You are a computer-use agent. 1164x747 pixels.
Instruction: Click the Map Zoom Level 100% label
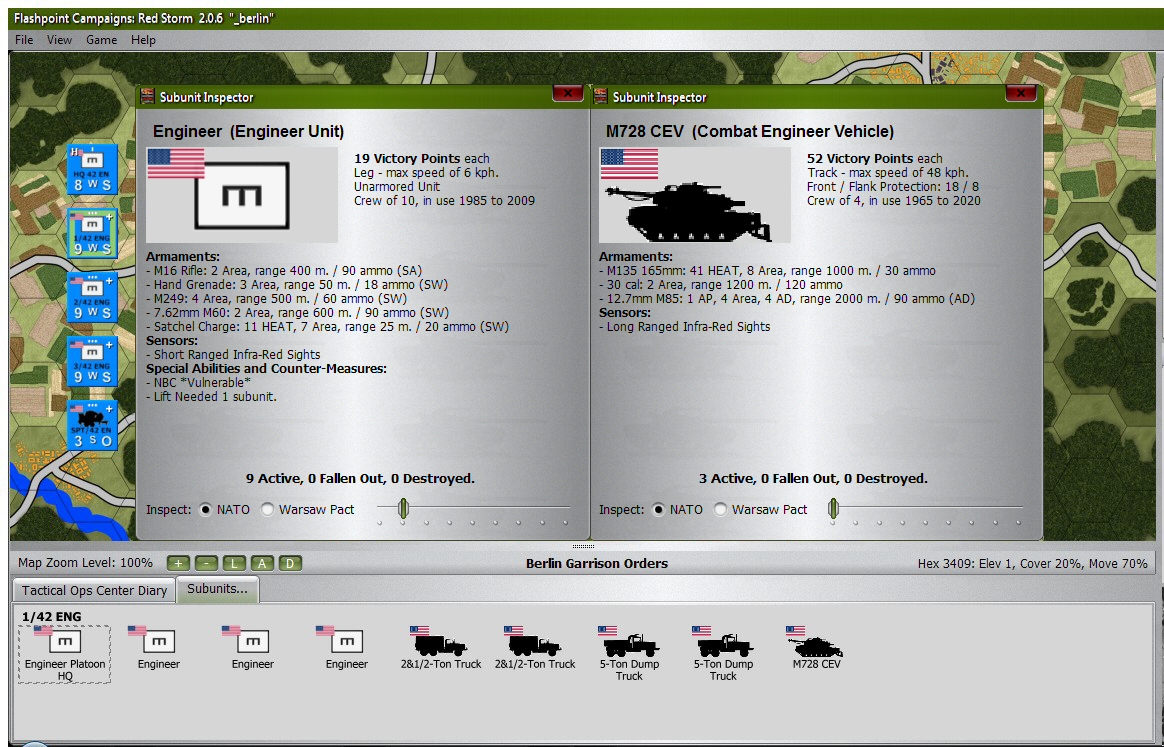click(85, 563)
